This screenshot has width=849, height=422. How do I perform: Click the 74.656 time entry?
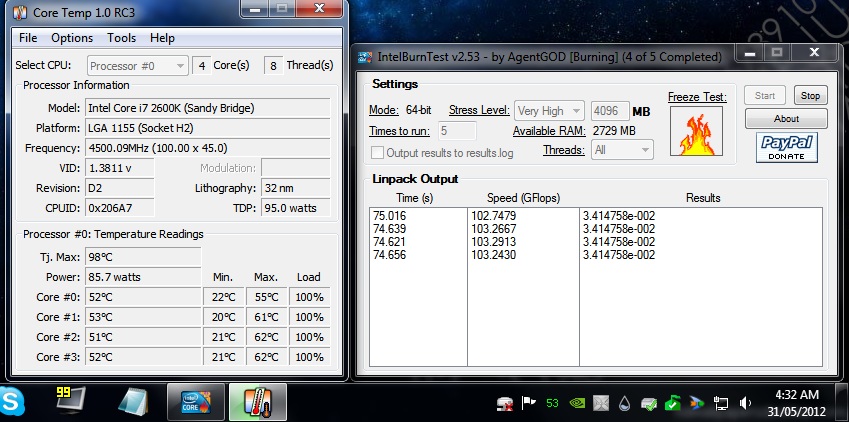(389, 255)
